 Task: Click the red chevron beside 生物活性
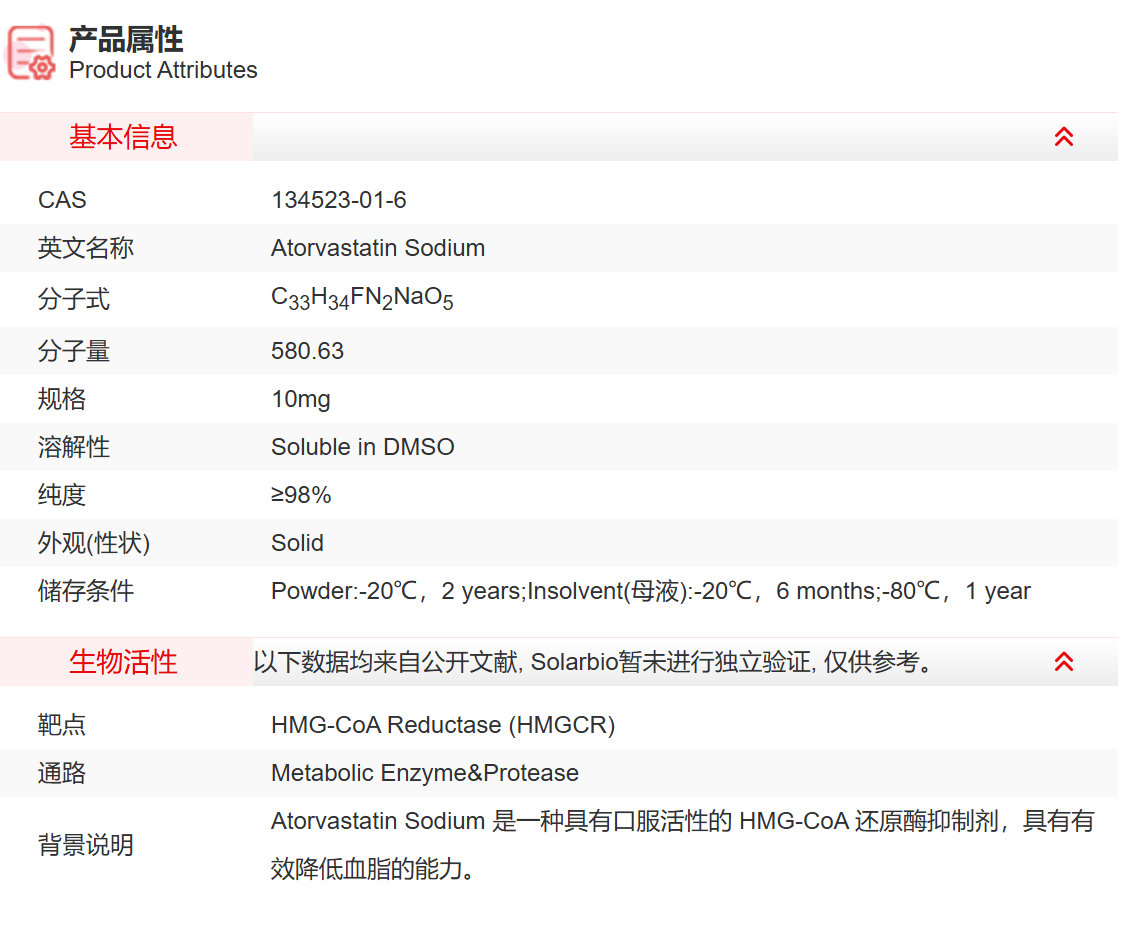1063,661
